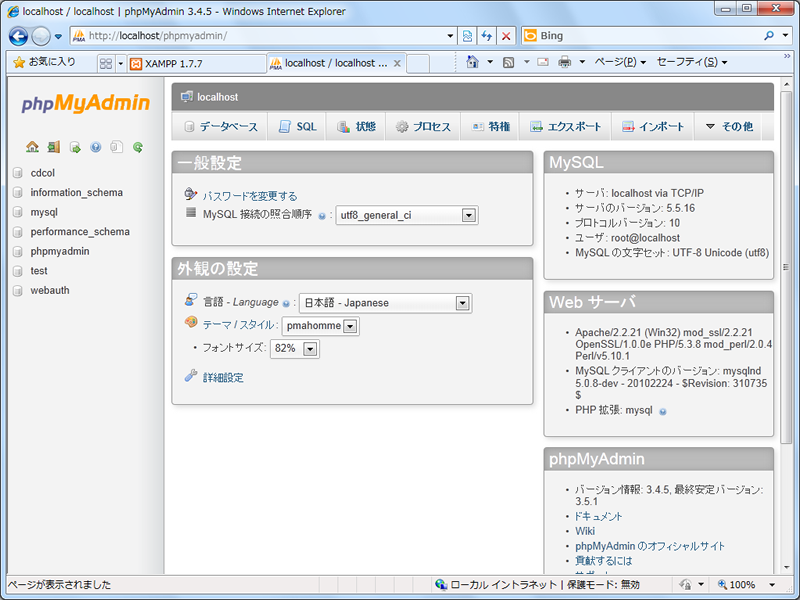Click the green reload navigation icon
The width and height of the screenshot is (800, 600).
click(x=138, y=147)
